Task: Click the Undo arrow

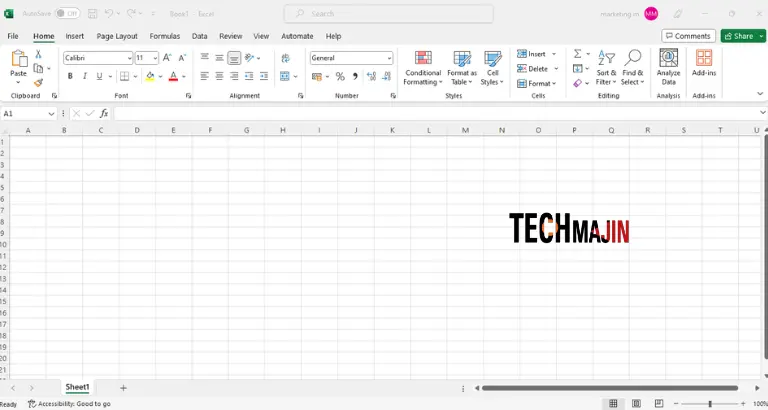Action: pos(109,14)
